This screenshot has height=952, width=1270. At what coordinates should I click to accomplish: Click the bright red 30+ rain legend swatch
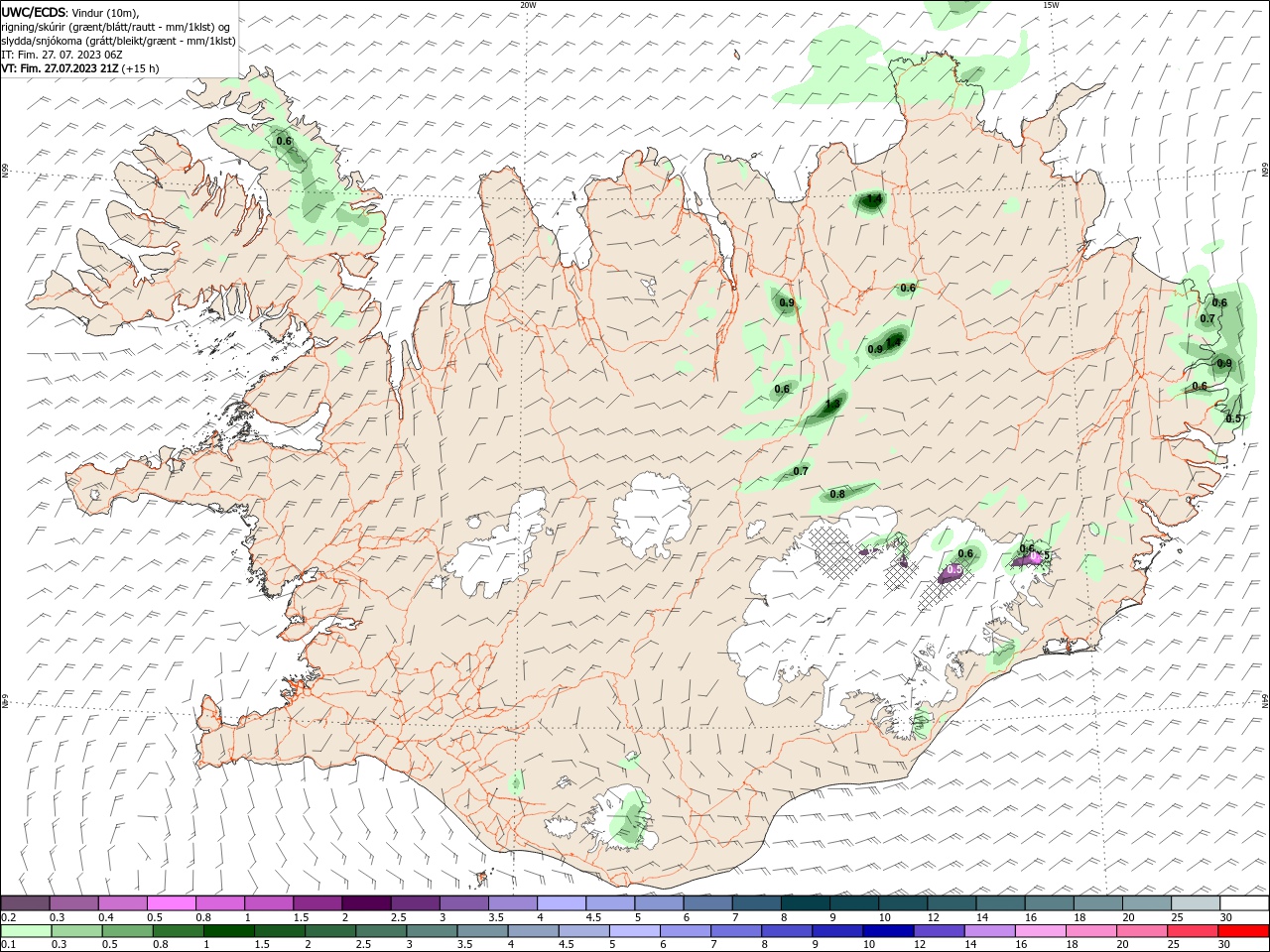1243,931
